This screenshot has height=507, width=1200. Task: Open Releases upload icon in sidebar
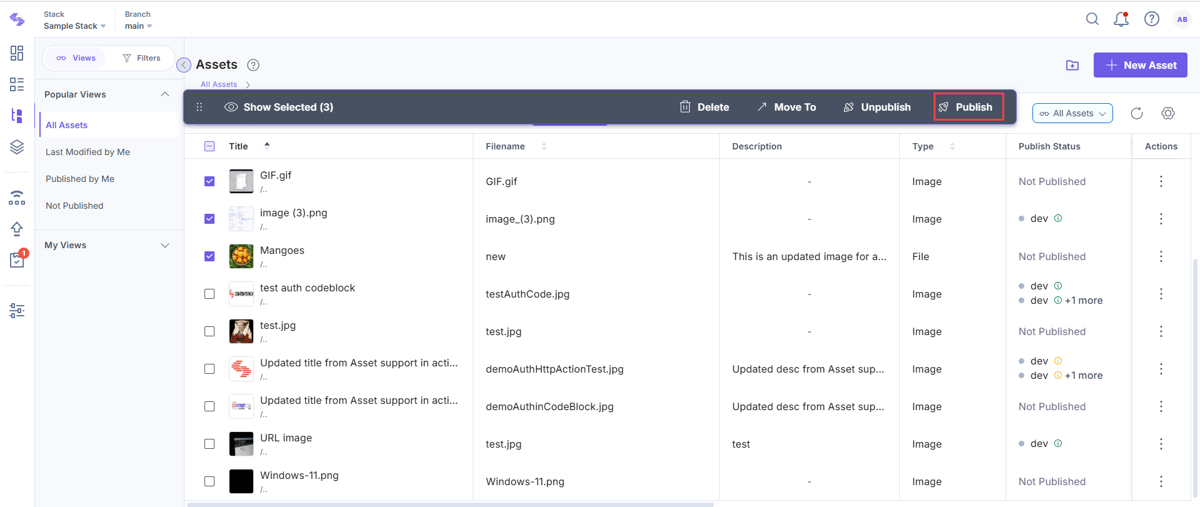[x=17, y=228]
